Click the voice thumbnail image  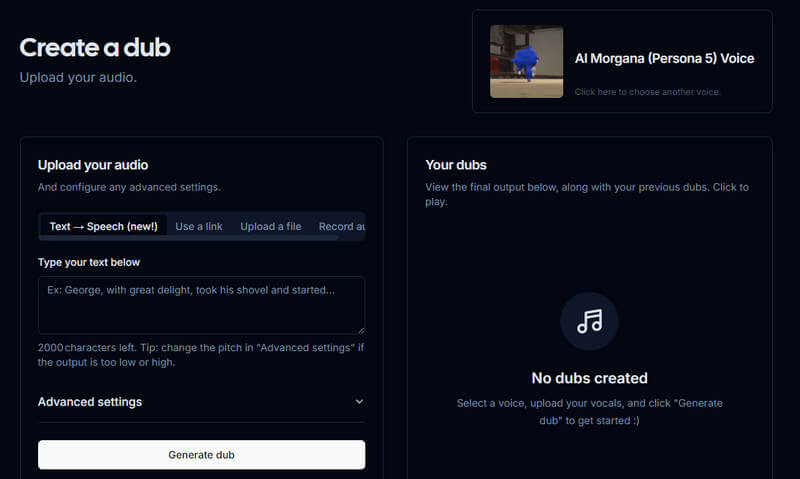click(x=526, y=62)
